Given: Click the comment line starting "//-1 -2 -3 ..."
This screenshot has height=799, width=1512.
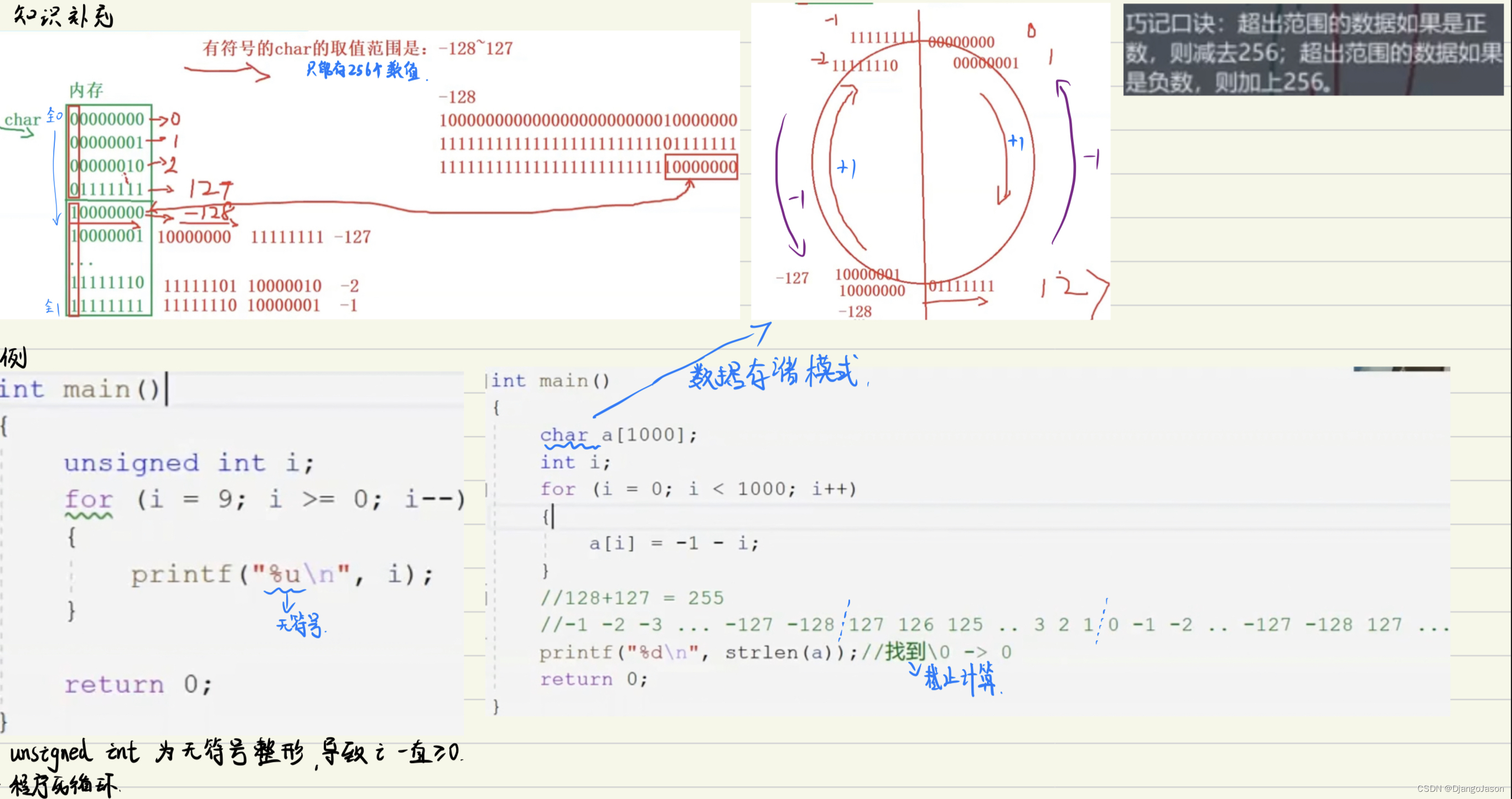Looking at the screenshot, I should click(x=995, y=624).
